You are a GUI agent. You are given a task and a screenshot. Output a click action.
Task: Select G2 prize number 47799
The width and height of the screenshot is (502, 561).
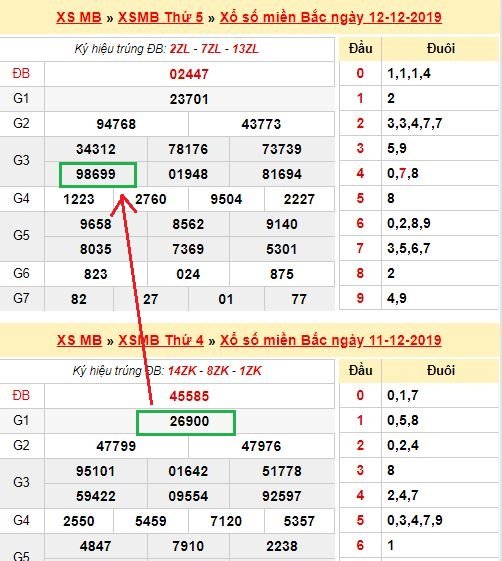pos(116,446)
